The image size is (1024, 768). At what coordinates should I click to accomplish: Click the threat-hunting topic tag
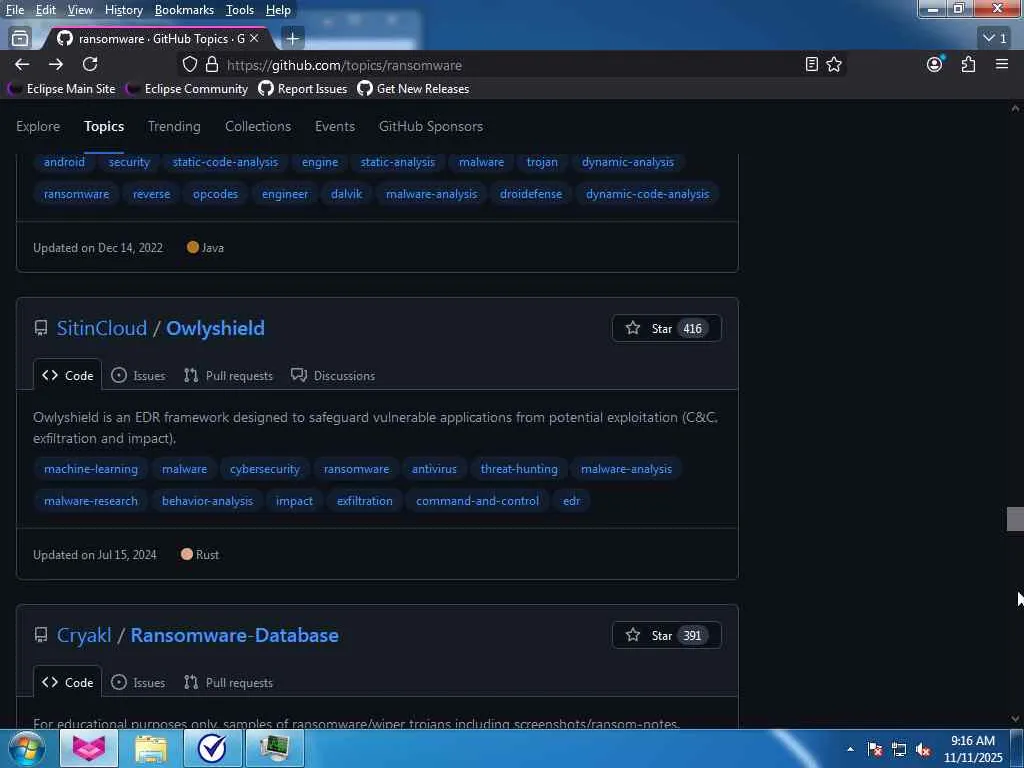click(519, 469)
